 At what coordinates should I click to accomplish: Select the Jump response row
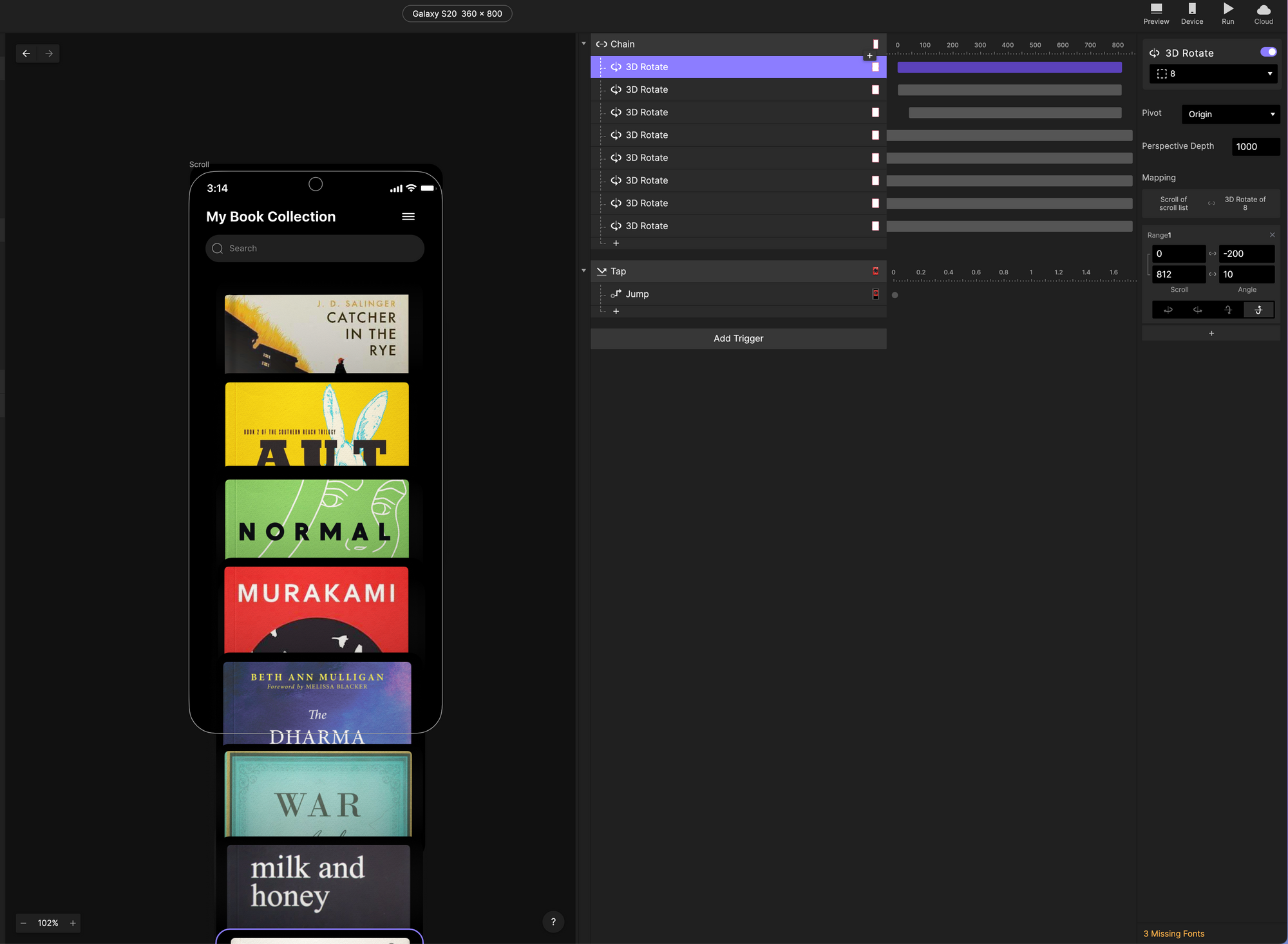point(738,294)
